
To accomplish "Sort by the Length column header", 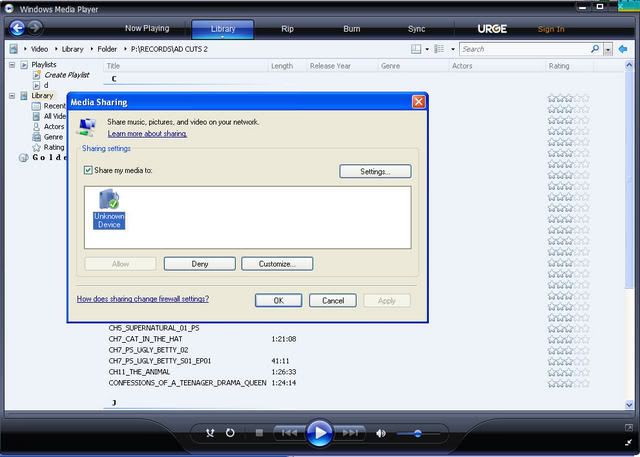I will 287,66.
